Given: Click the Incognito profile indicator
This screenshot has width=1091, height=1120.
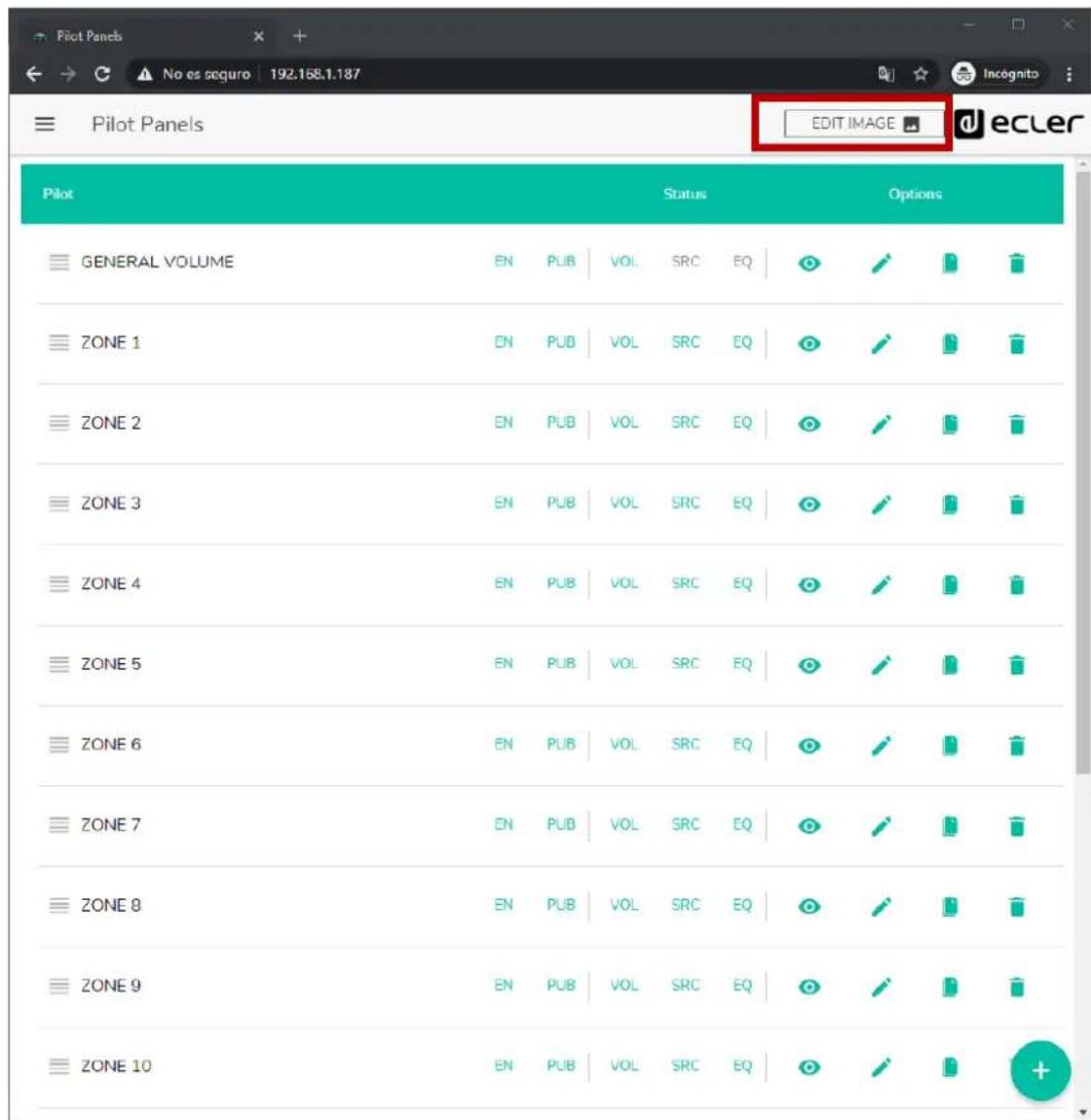Looking at the screenshot, I should click(x=996, y=74).
